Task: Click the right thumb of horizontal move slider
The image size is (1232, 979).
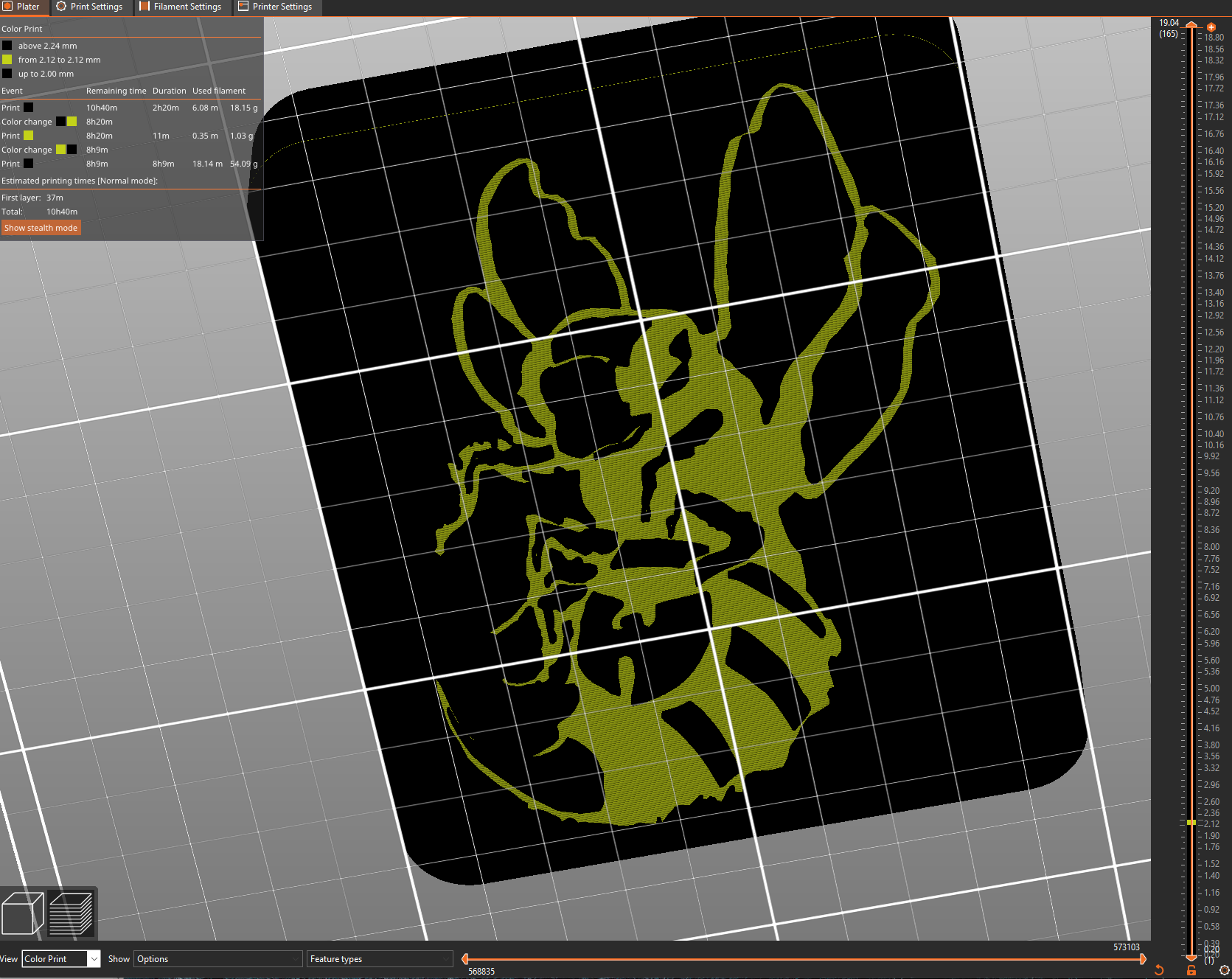Action: pos(1143,959)
